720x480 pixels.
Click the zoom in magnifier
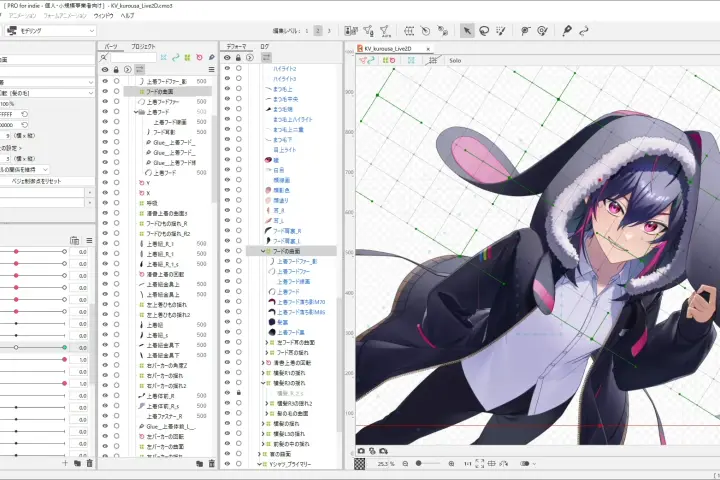pyautogui.click(x=451, y=463)
